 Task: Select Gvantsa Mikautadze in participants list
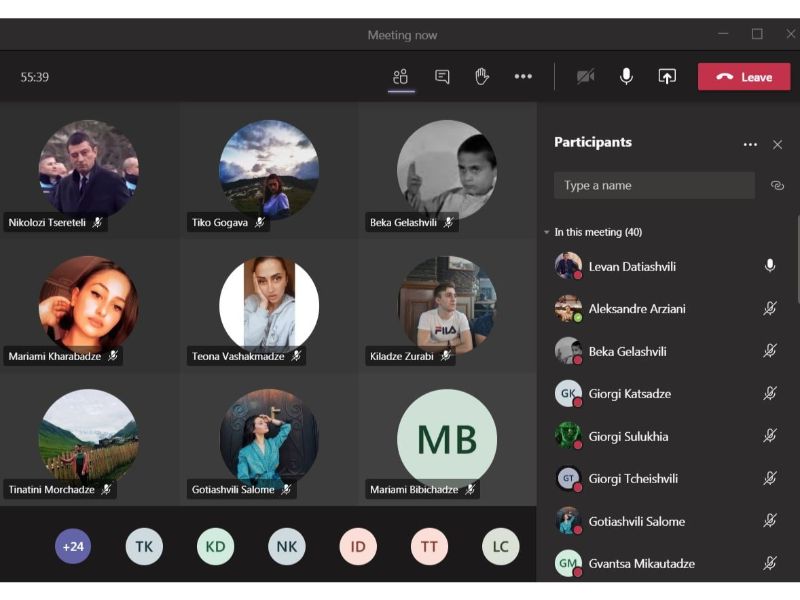tap(668, 563)
